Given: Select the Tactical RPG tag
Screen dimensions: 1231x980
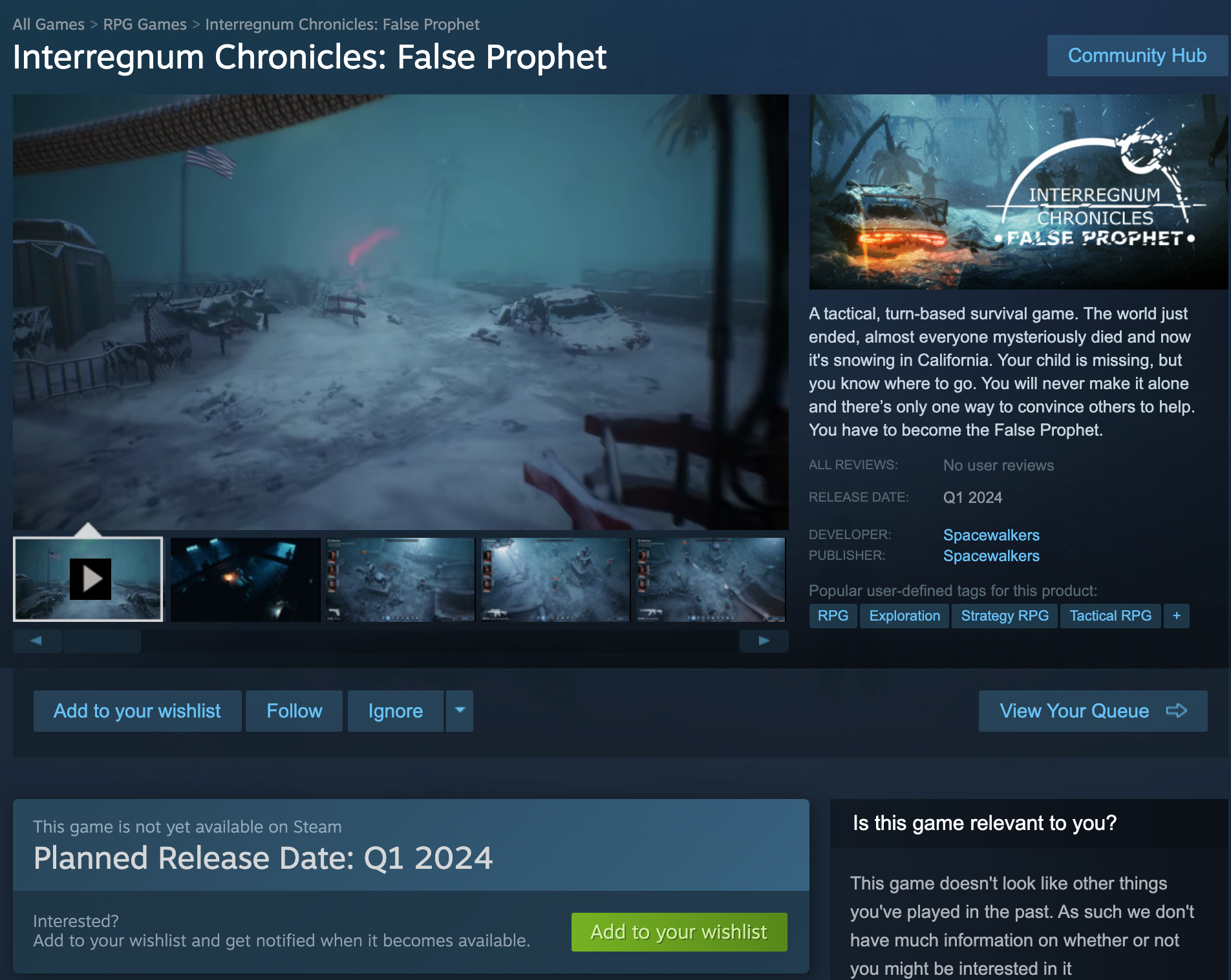Looking at the screenshot, I should click(x=1110, y=616).
